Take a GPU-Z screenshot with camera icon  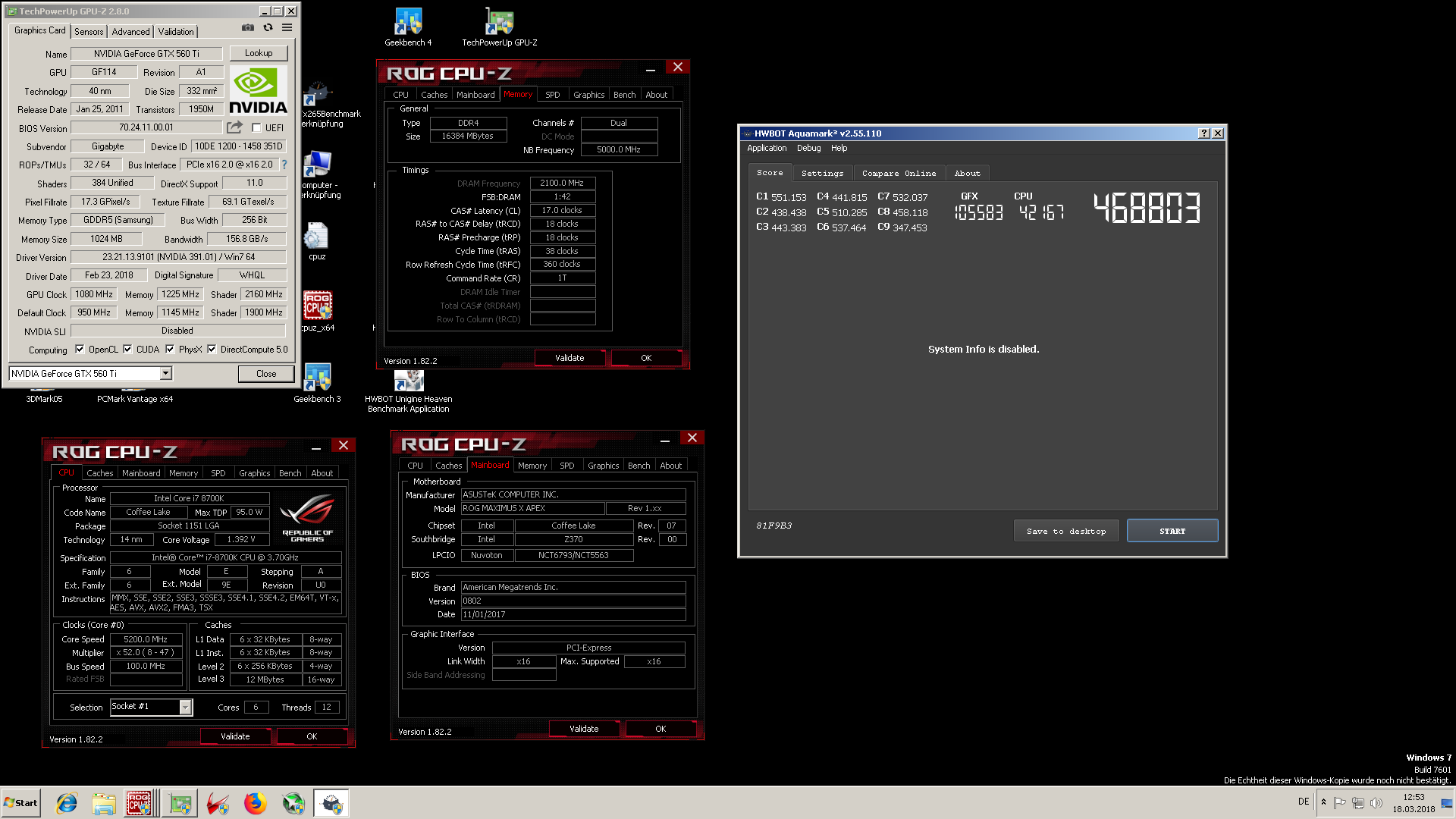248,28
